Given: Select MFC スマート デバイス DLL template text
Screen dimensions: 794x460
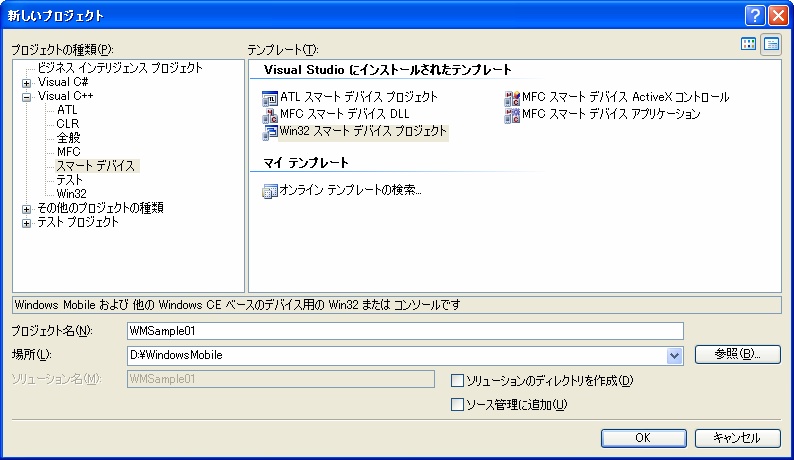Looking at the screenshot, I should tap(344, 114).
